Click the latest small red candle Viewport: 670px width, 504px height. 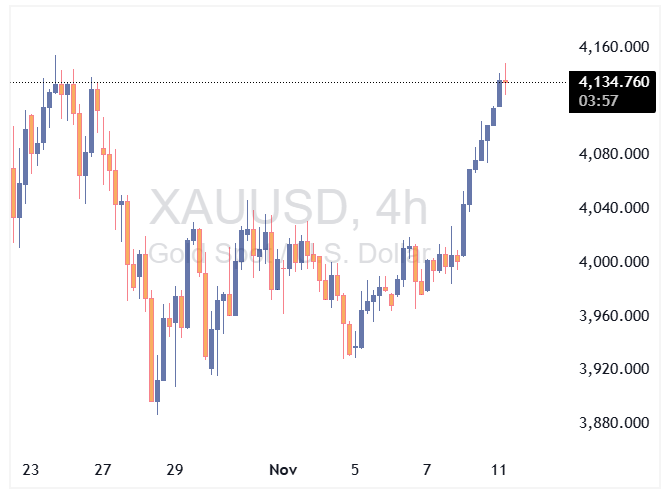pyautogui.click(x=506, y=81)
